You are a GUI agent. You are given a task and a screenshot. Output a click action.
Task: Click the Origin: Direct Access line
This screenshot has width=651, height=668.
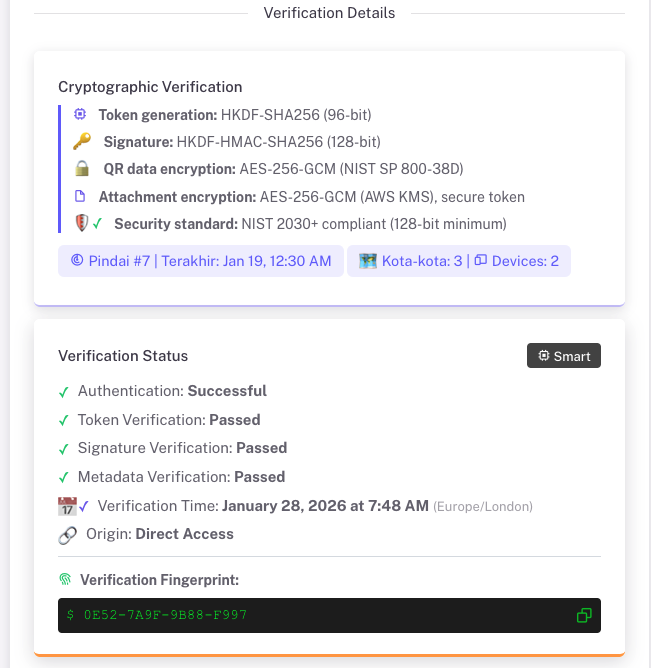click(x=160, y=534)
